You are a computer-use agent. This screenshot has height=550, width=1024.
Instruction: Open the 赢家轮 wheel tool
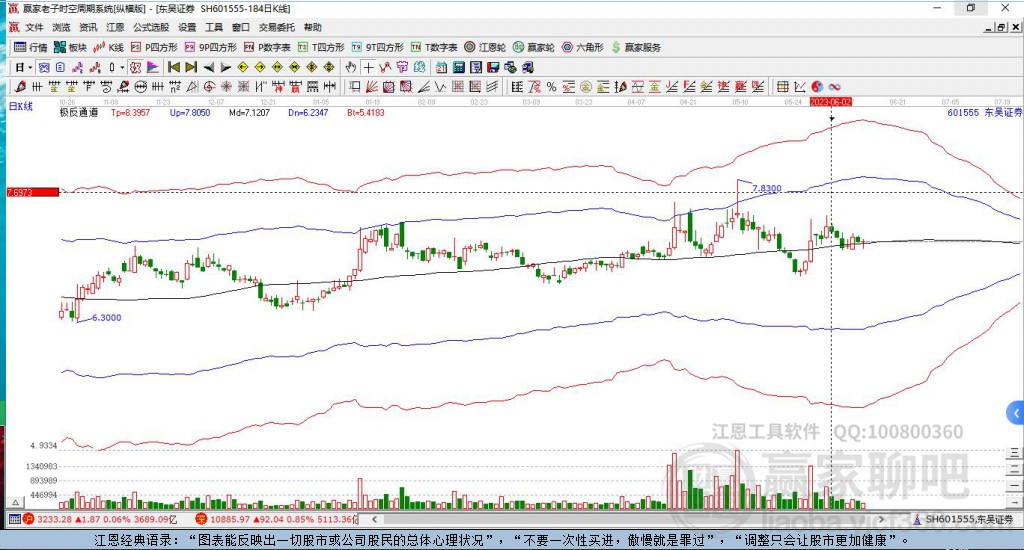click(x=534, y=47)
